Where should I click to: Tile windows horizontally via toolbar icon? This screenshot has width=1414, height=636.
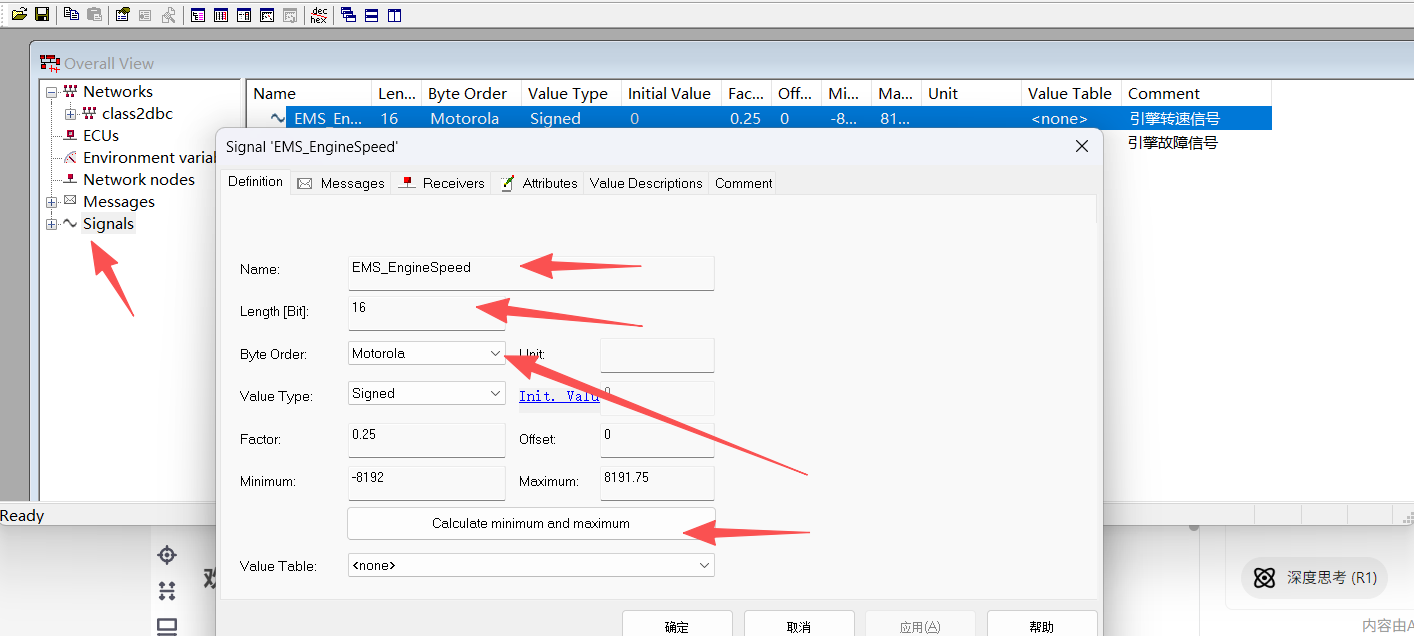371,15
